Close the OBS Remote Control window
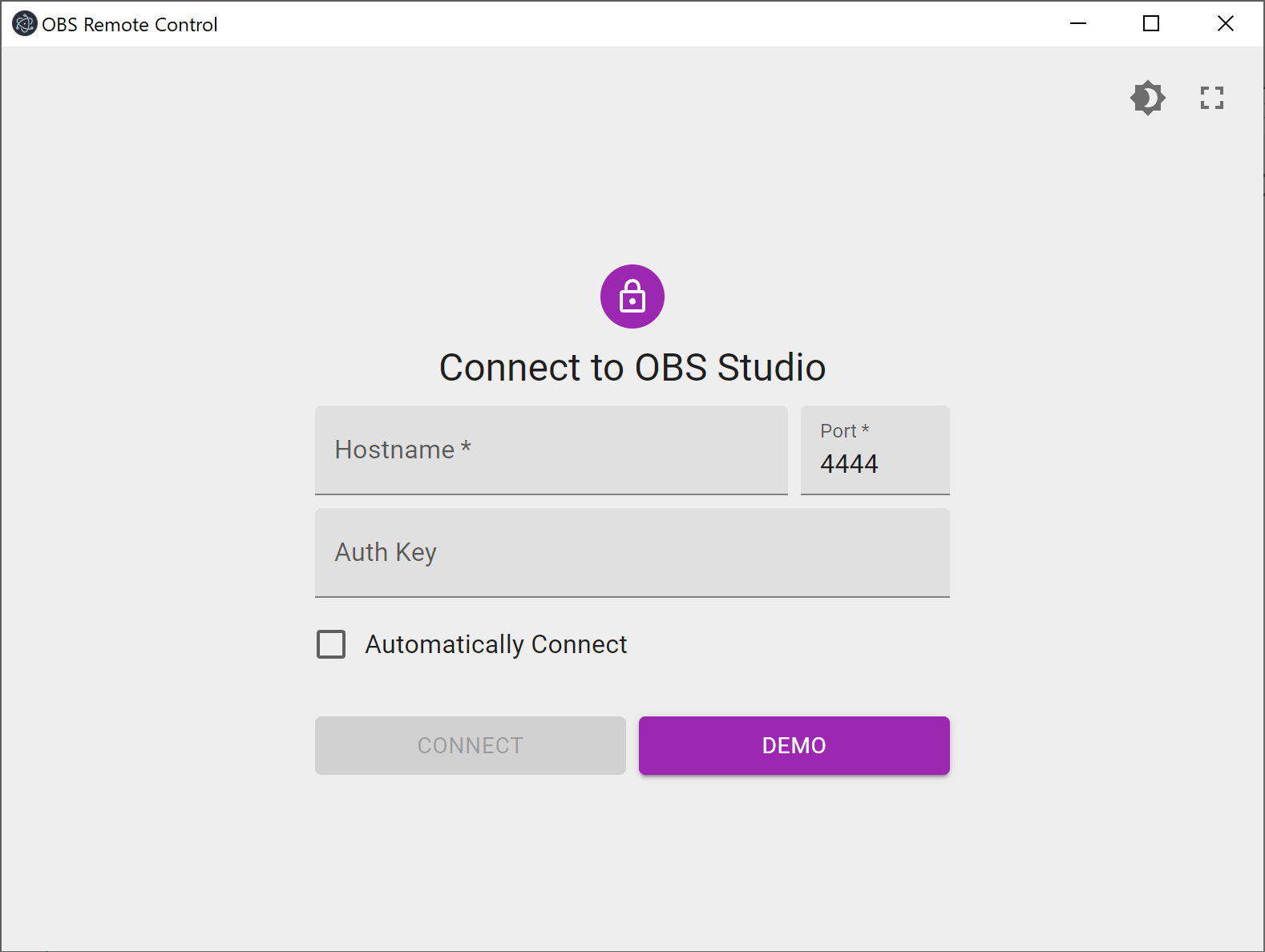 [1226, 24]
